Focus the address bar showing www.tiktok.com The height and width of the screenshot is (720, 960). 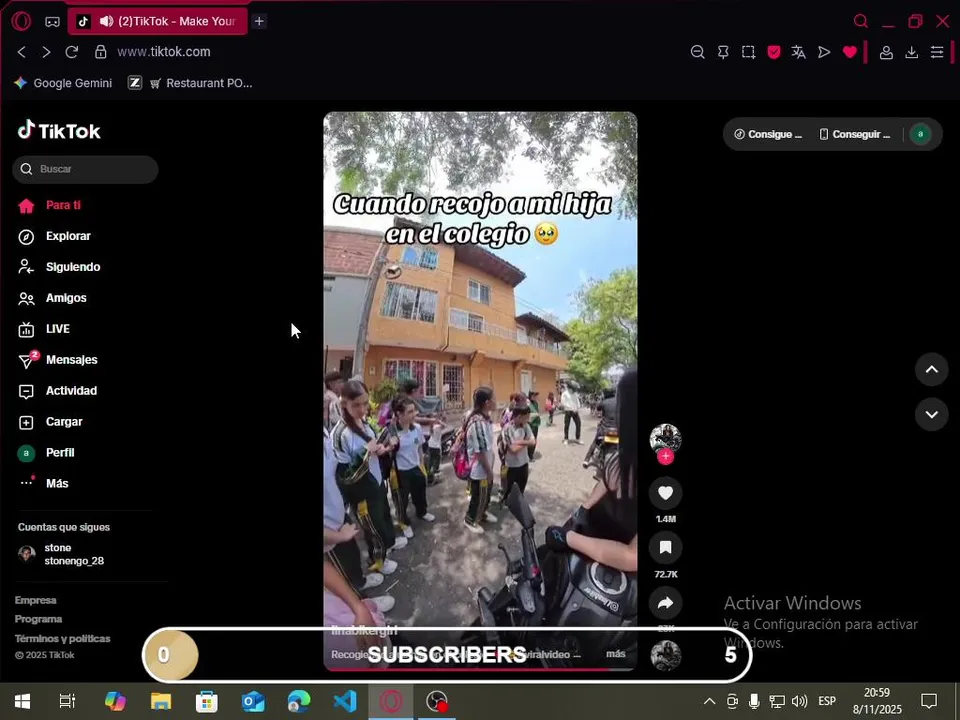(x=163, y=52)
